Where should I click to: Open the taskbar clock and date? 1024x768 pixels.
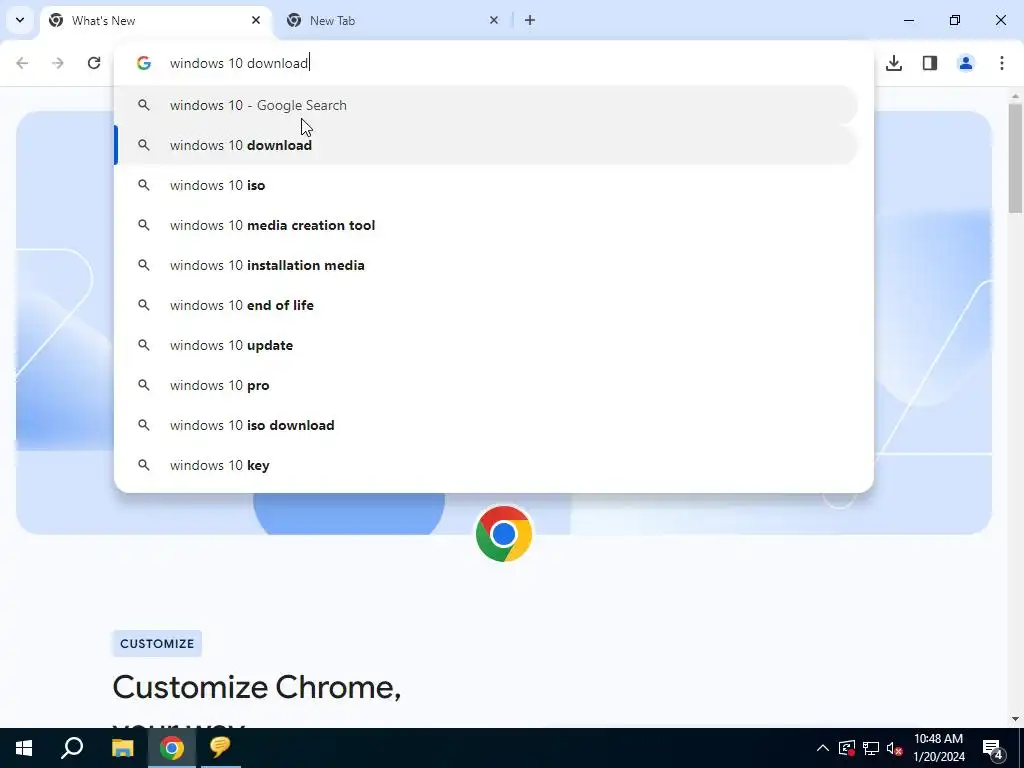click(x=939, y=748)
